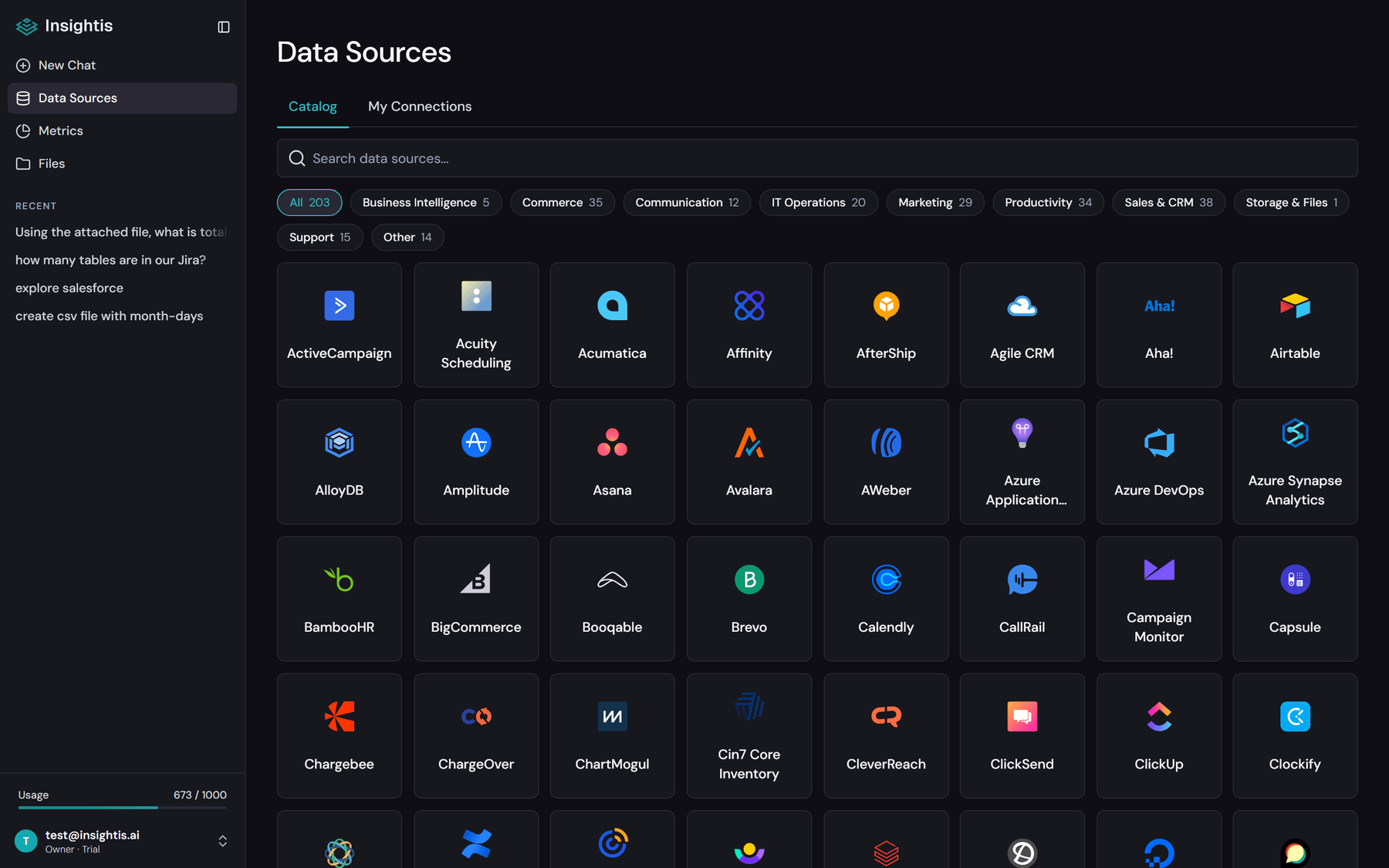Open the Calendly icon
The height and width of the screenshot is (868, 1389).
[886, 579]
